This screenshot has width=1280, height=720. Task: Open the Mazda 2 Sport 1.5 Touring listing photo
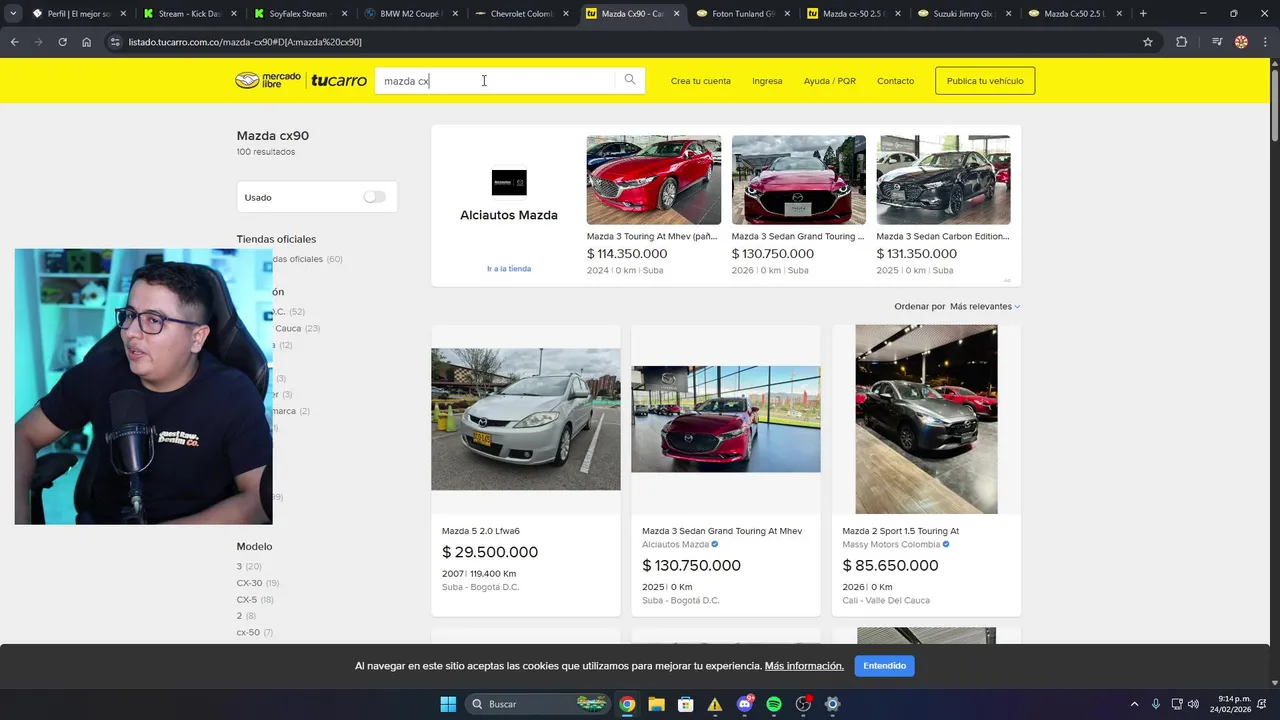point(926,419)
